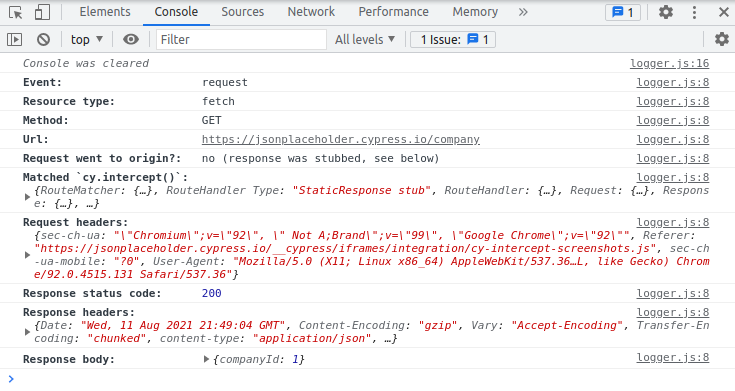Toggle the device toolbar icon
Viewport: 735px width, 391px height.
point(42,12)
